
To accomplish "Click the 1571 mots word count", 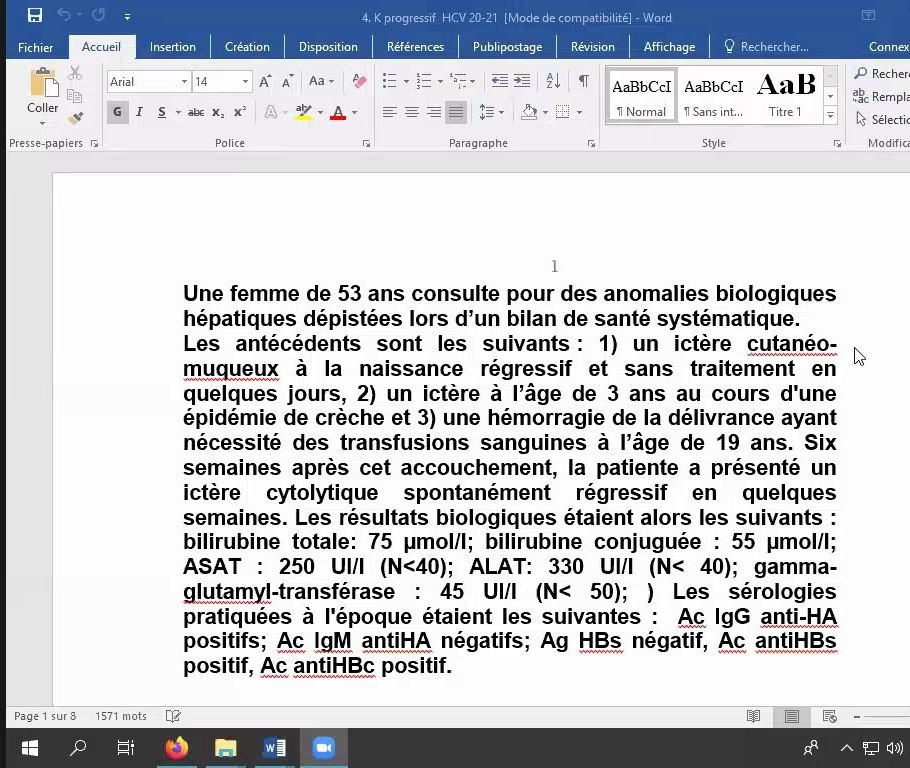I will coord(121,716).
